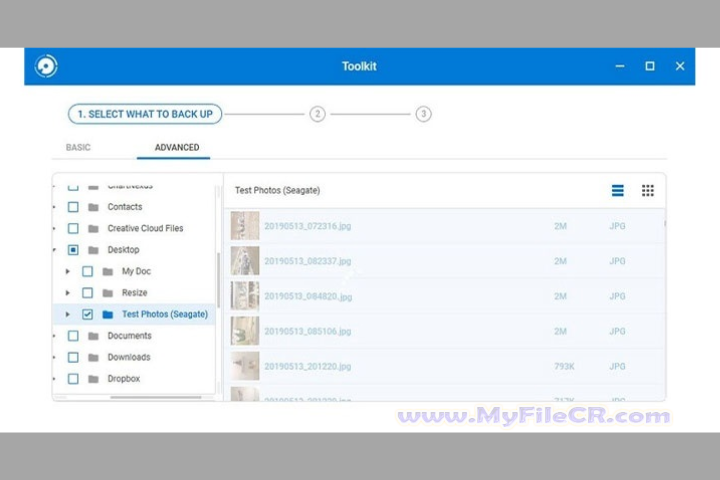
Task: Check the Resize folder checkbox
Action: pos(87,293)
